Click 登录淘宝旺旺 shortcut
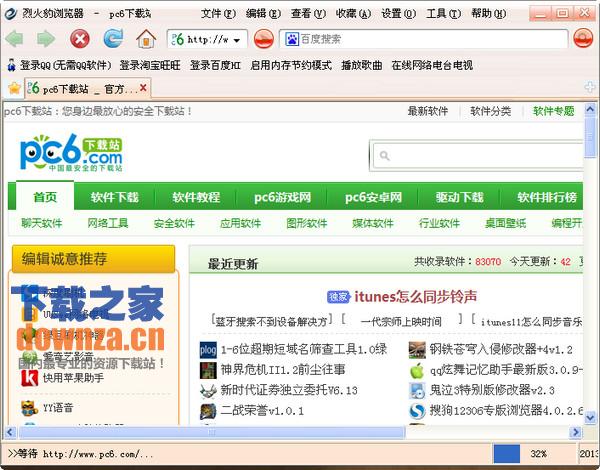 (150, 65)
